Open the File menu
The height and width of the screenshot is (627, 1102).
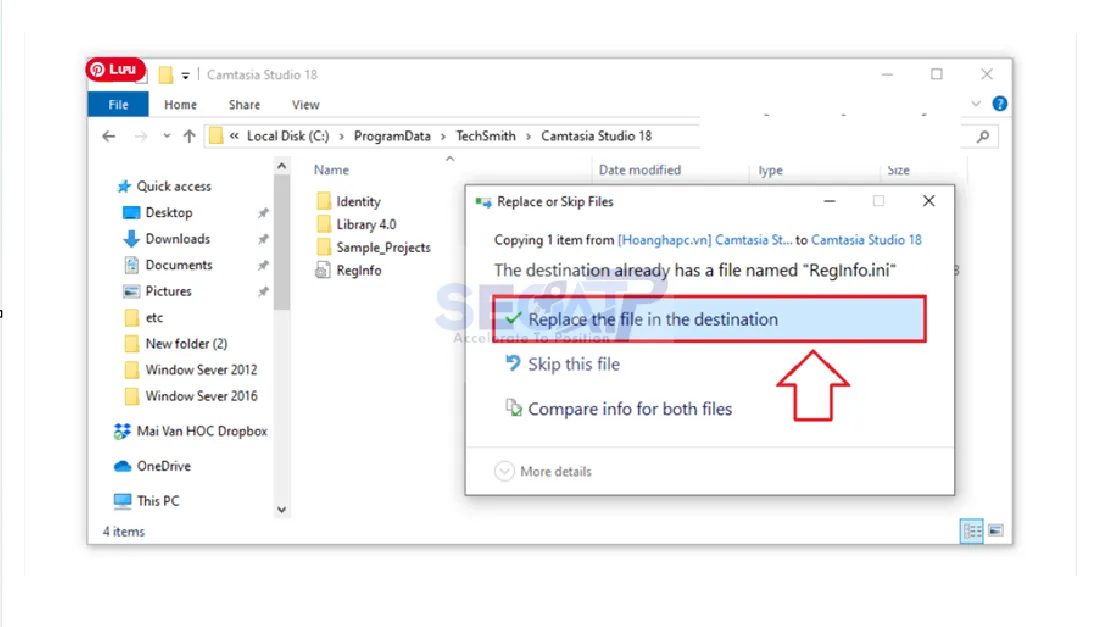coord(117,104)
